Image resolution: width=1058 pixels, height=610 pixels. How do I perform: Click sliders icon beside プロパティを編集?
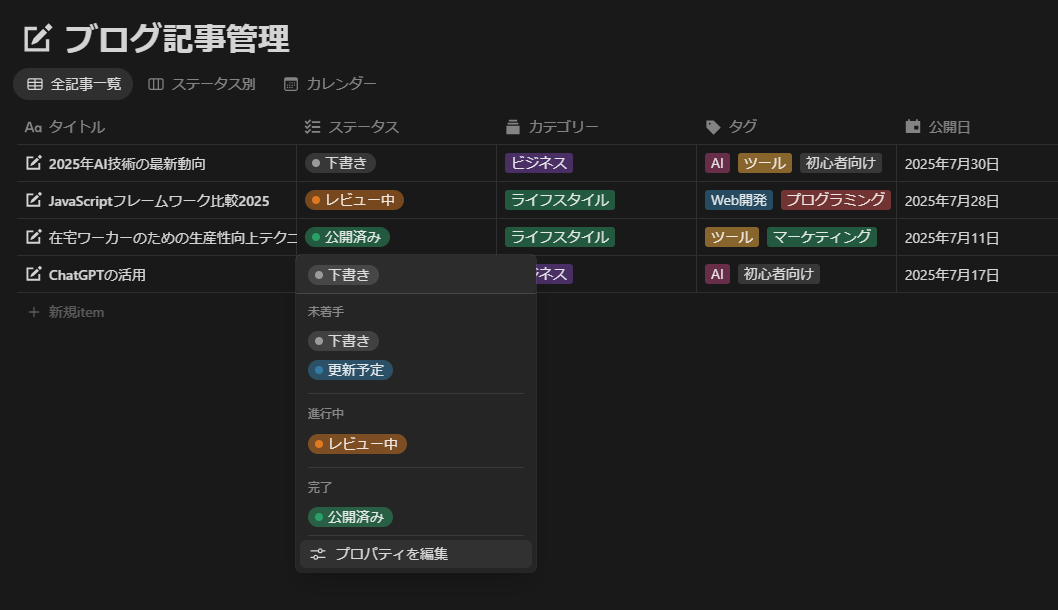pos(318,554)
